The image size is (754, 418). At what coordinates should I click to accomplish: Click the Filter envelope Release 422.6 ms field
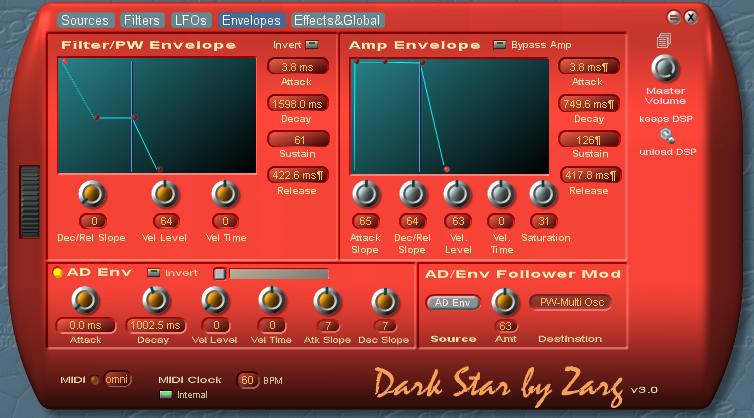tap(298, 175)
